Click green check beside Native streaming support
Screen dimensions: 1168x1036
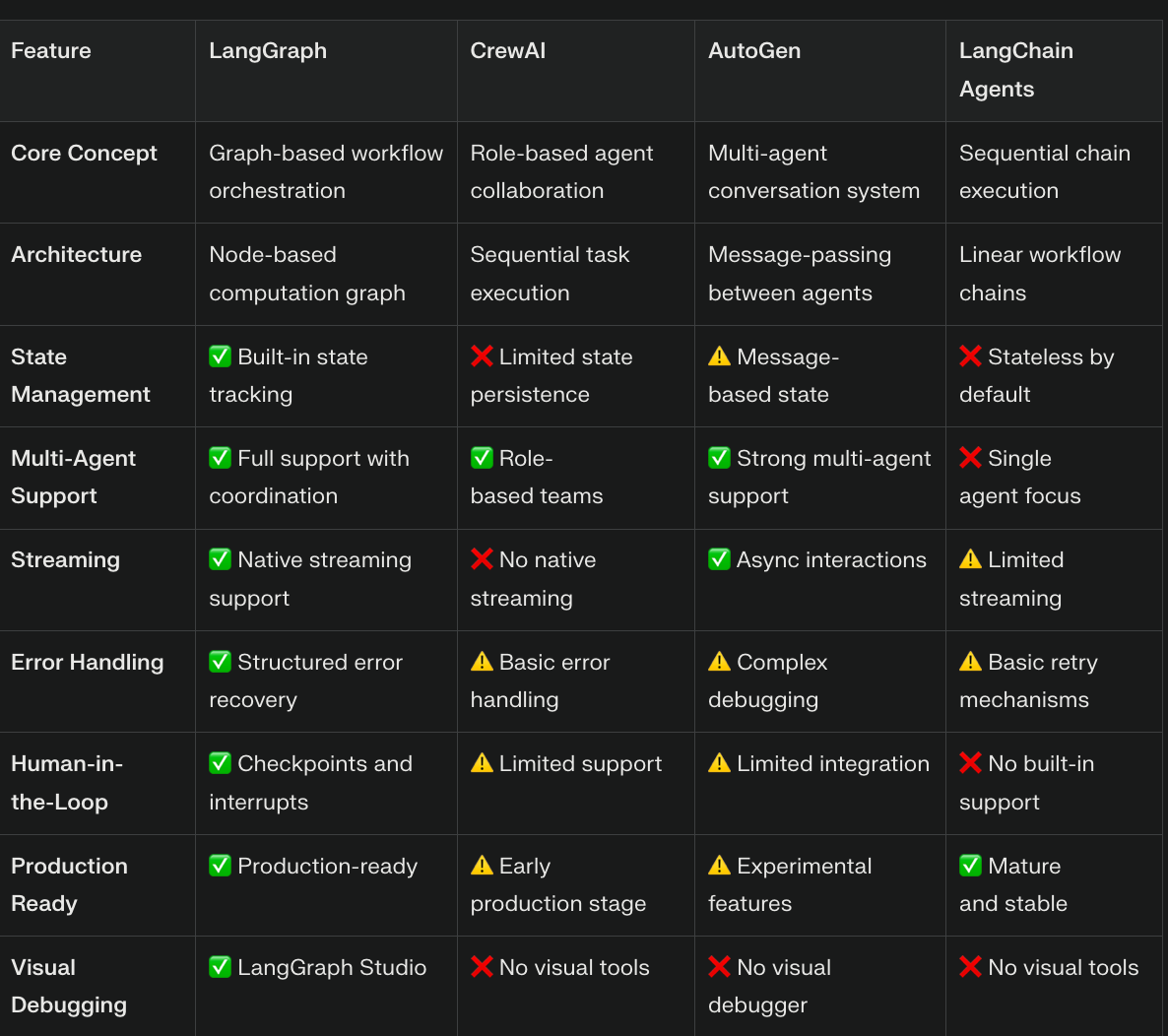220,558
